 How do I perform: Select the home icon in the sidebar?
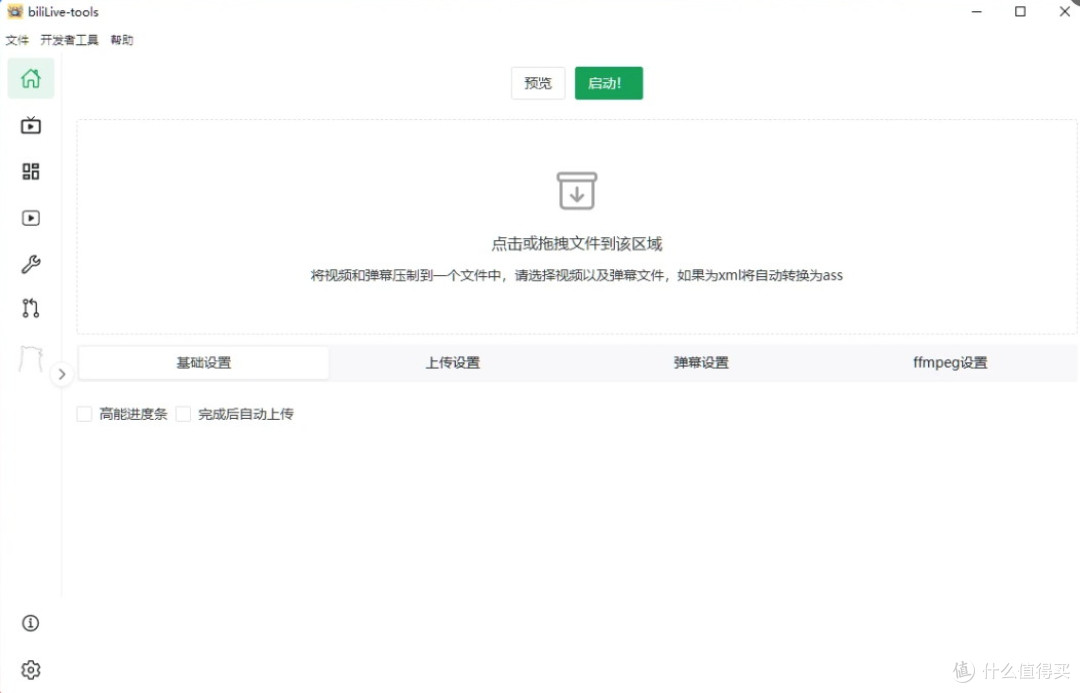point(30,78)
